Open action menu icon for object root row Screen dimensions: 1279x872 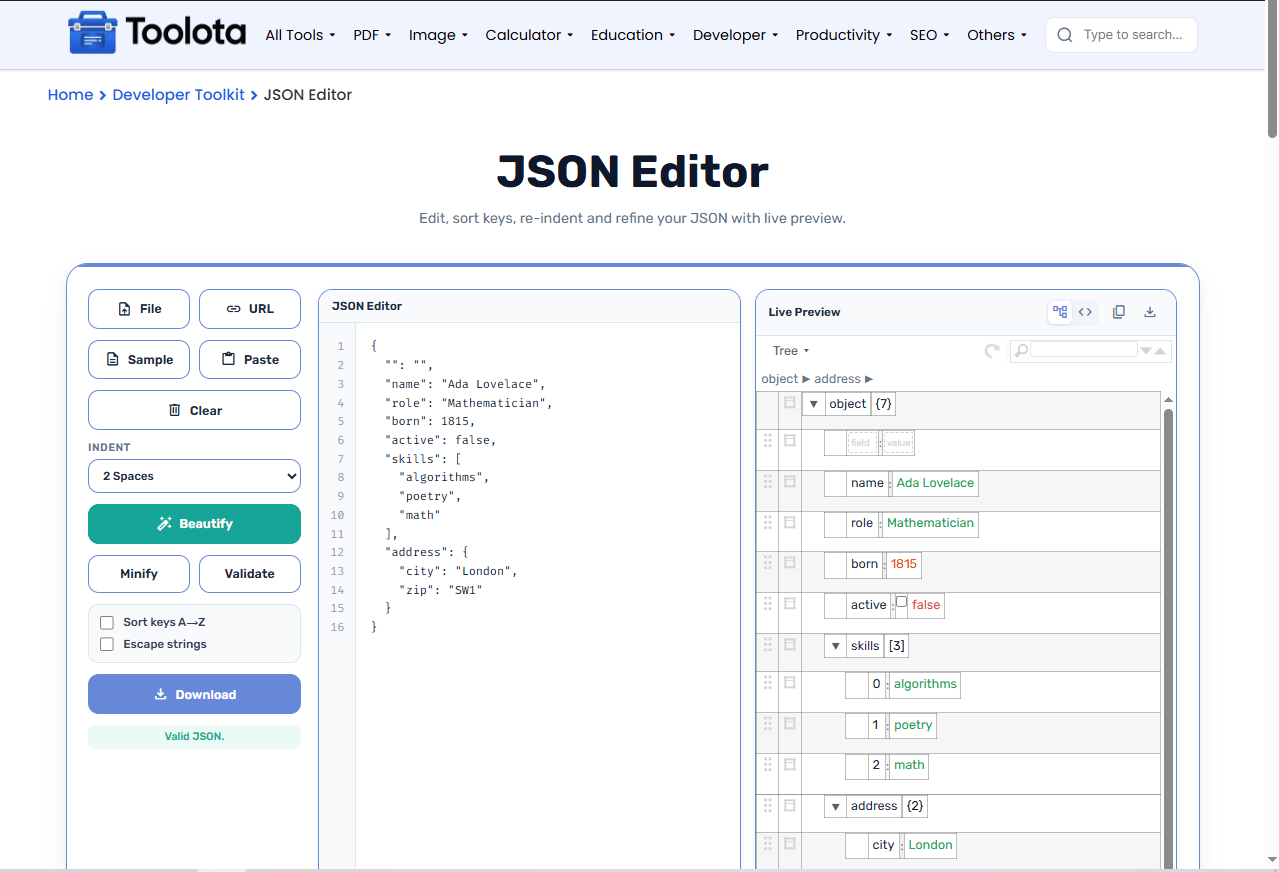[x=790, y=402]
